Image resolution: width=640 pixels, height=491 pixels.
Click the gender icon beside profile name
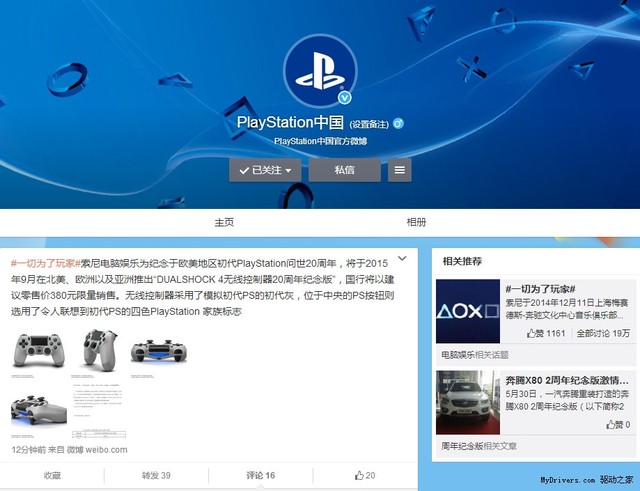(398, 123)
